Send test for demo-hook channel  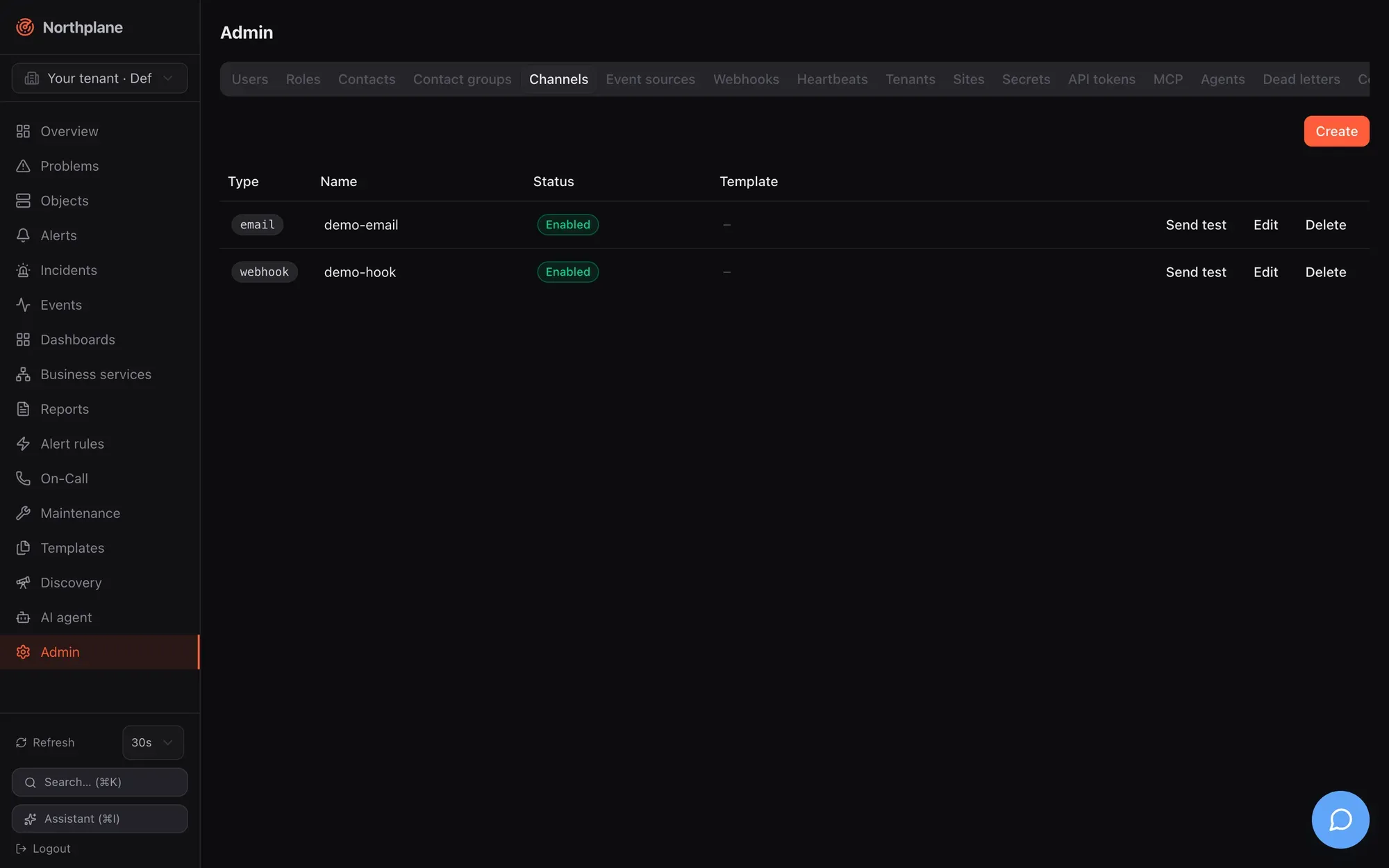[1196, 272]
